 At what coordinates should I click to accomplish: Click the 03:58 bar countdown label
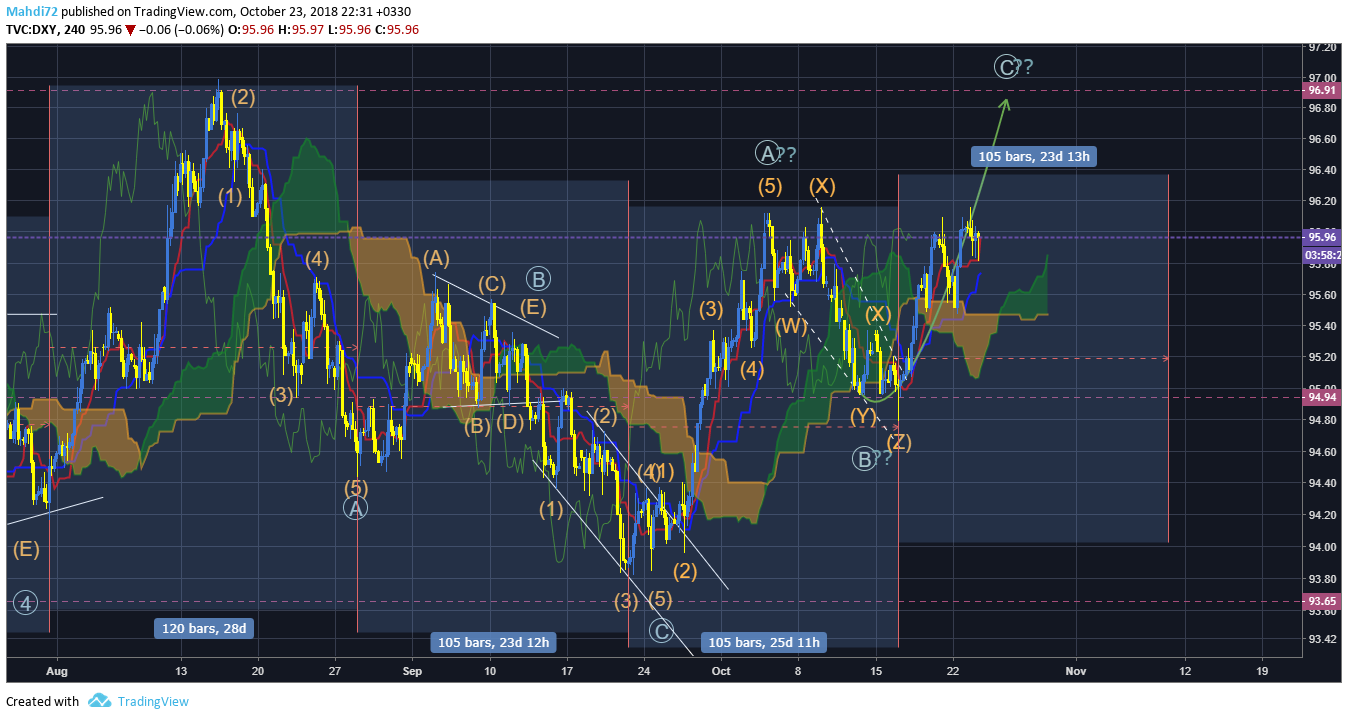[1321, 254]
